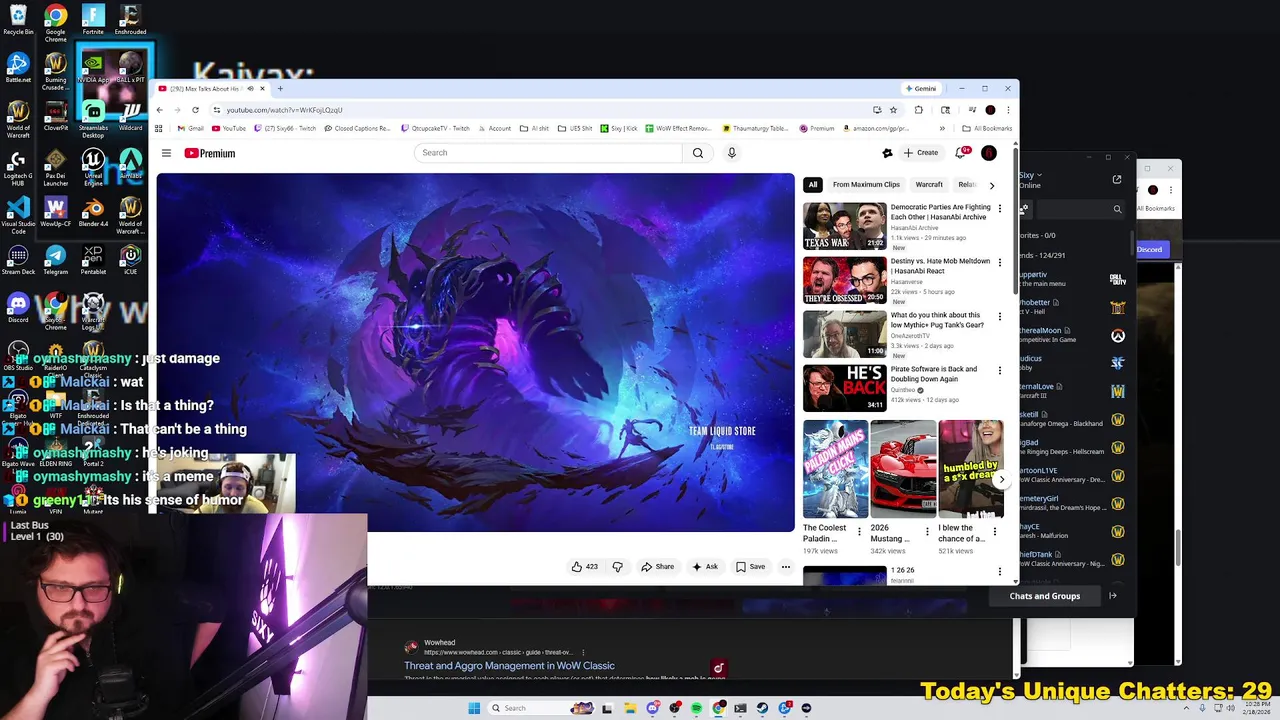
Task: Show next filter chips with arrow
Action: 992,185
